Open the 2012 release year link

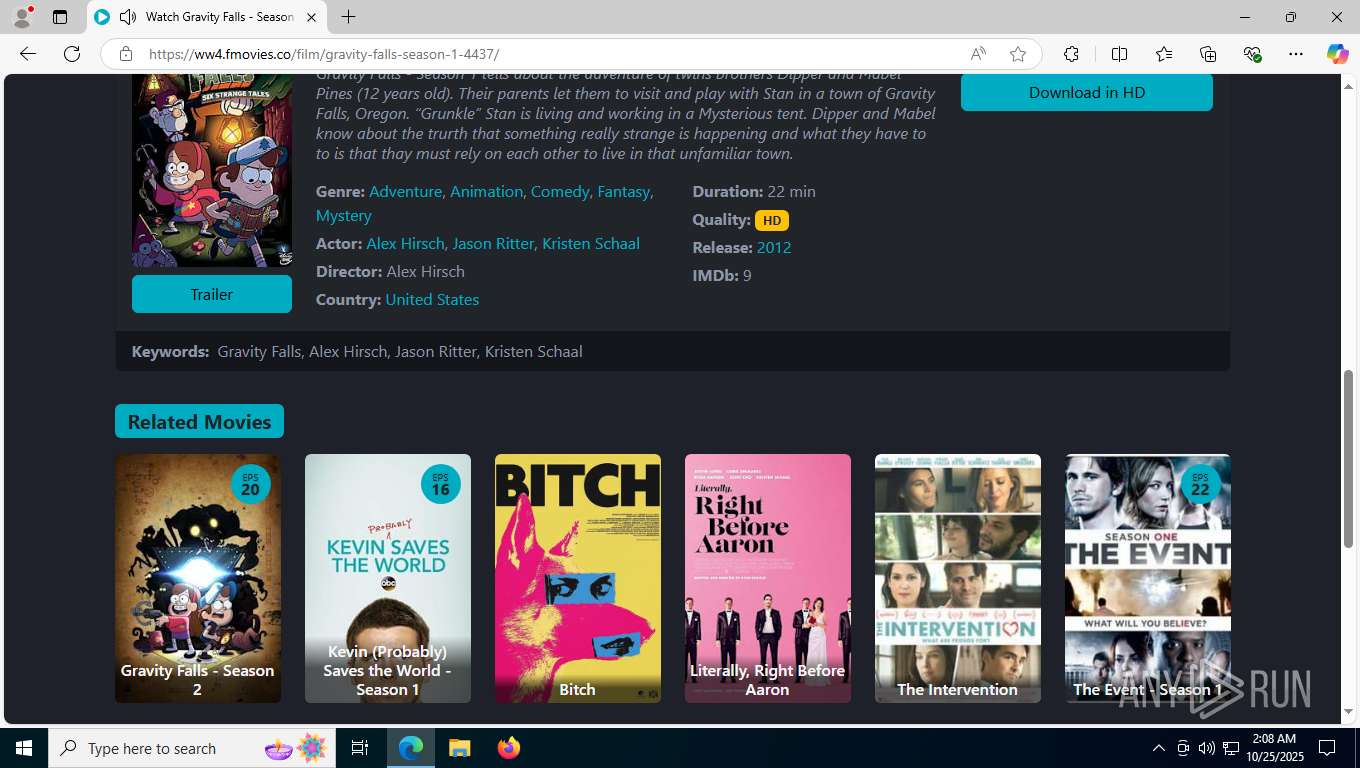click(774, 247)
